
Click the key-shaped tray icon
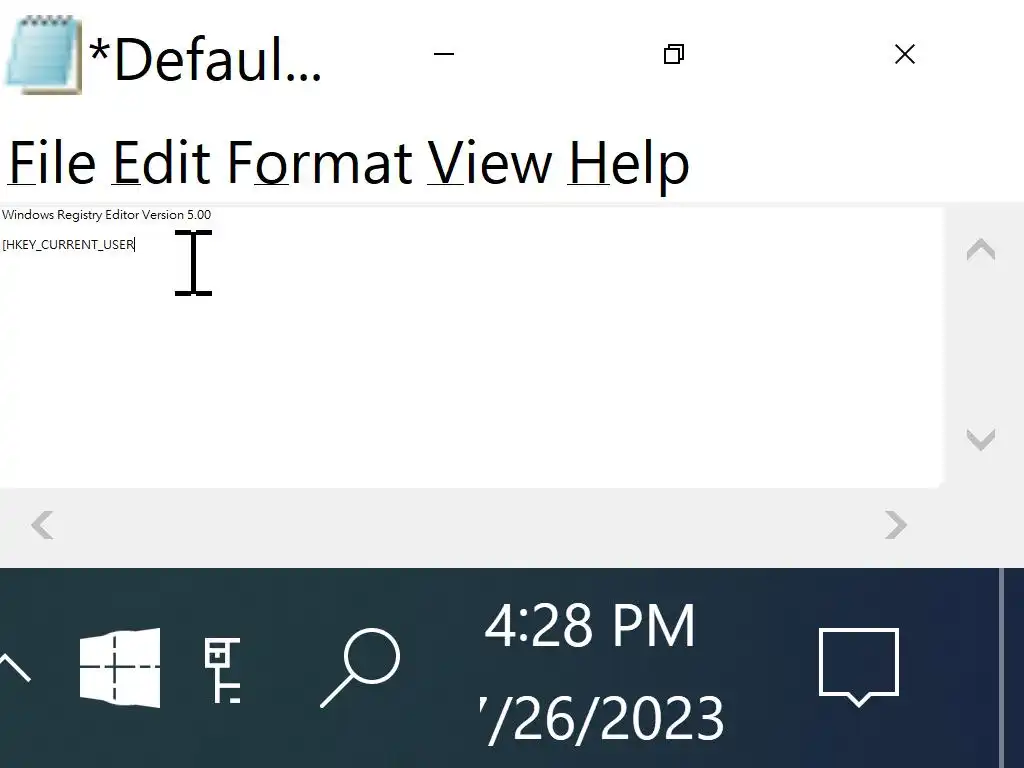[x=223, y=670]
